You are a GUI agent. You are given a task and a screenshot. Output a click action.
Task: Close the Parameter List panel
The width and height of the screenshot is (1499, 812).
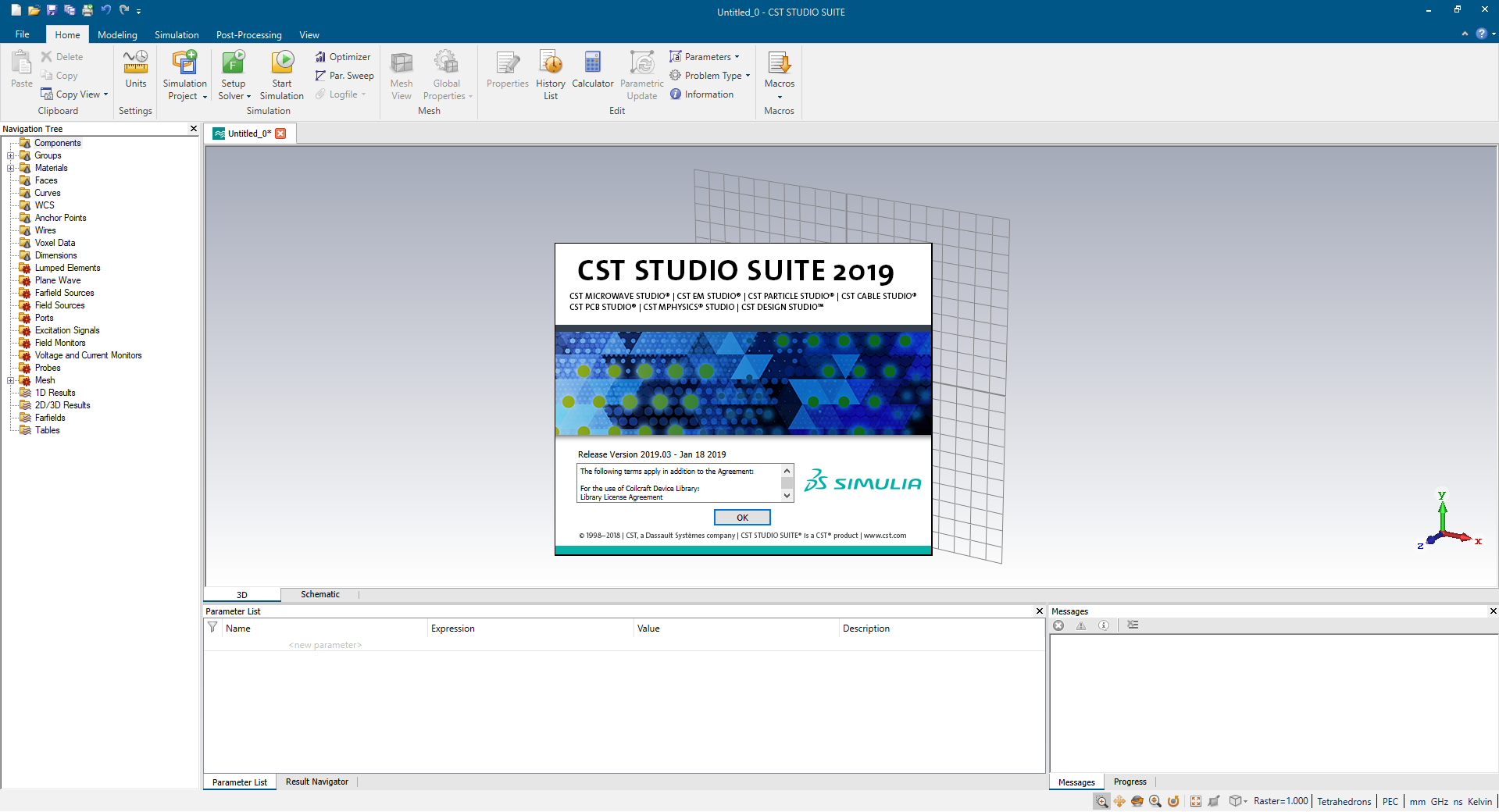tap(1040, 611)
